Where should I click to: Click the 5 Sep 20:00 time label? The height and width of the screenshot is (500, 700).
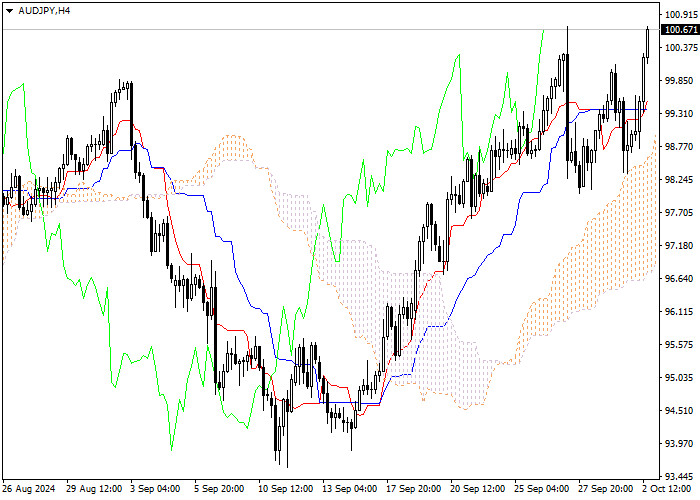pos(219,489)
